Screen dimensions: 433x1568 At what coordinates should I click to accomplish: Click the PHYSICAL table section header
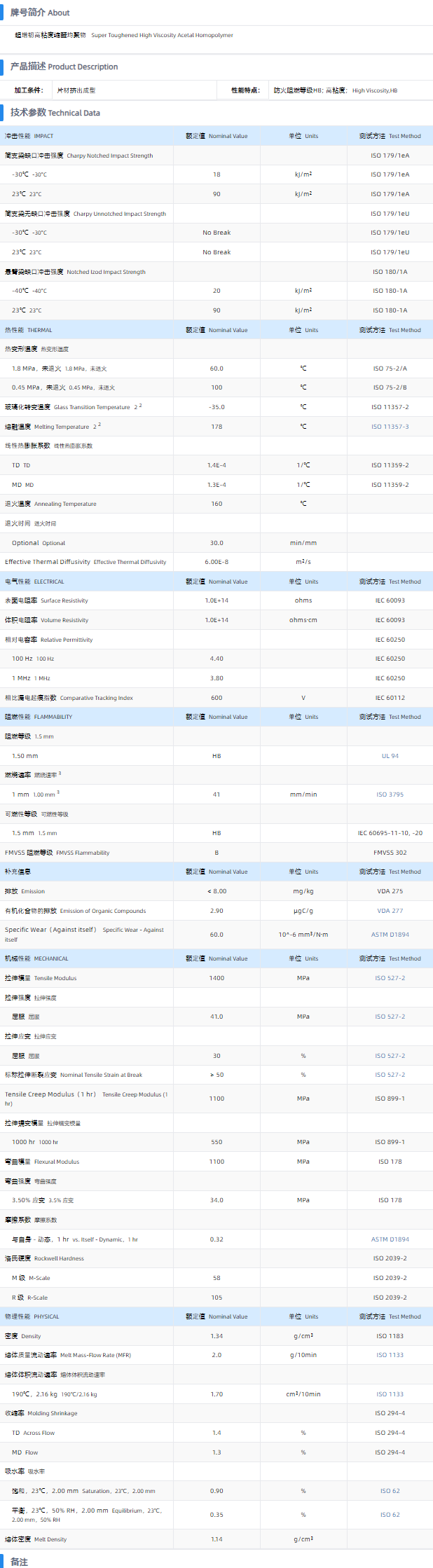pyautogui.click(x=32, y=1316)
